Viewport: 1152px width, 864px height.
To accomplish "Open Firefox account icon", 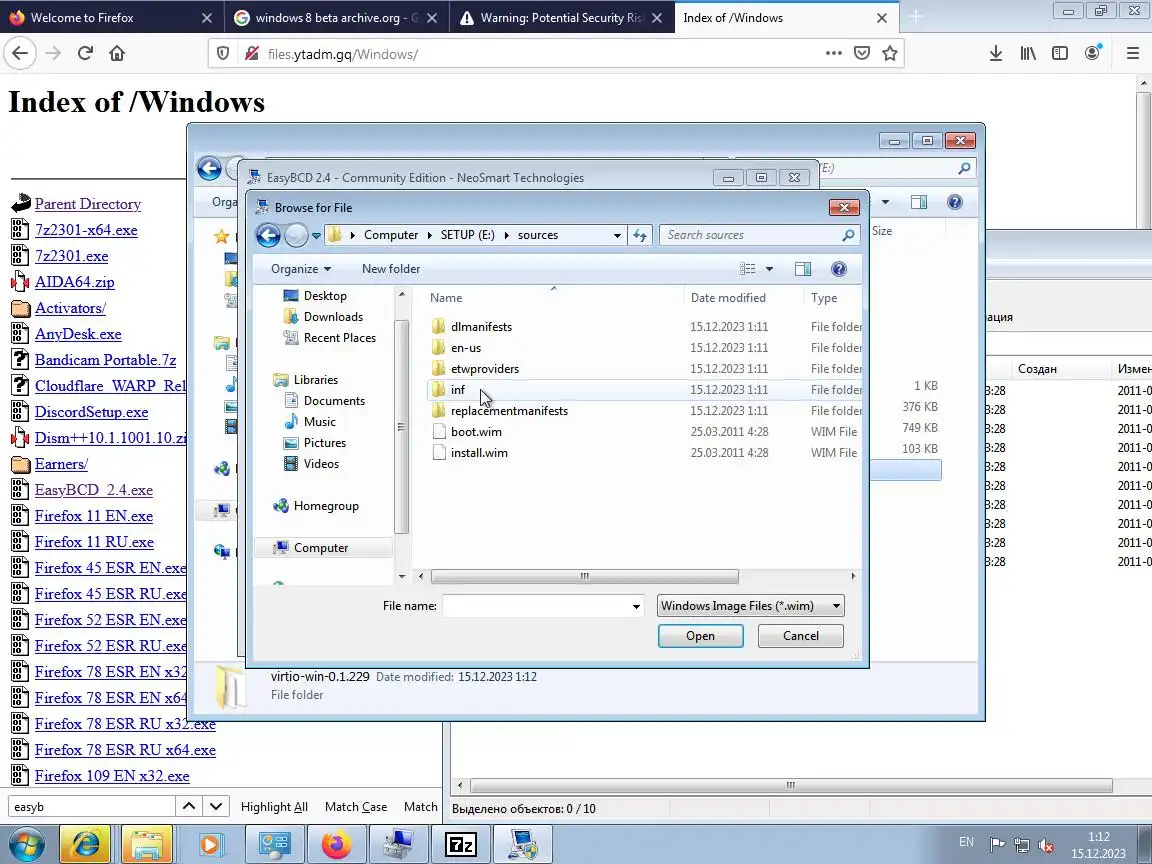I will 1092,54.
